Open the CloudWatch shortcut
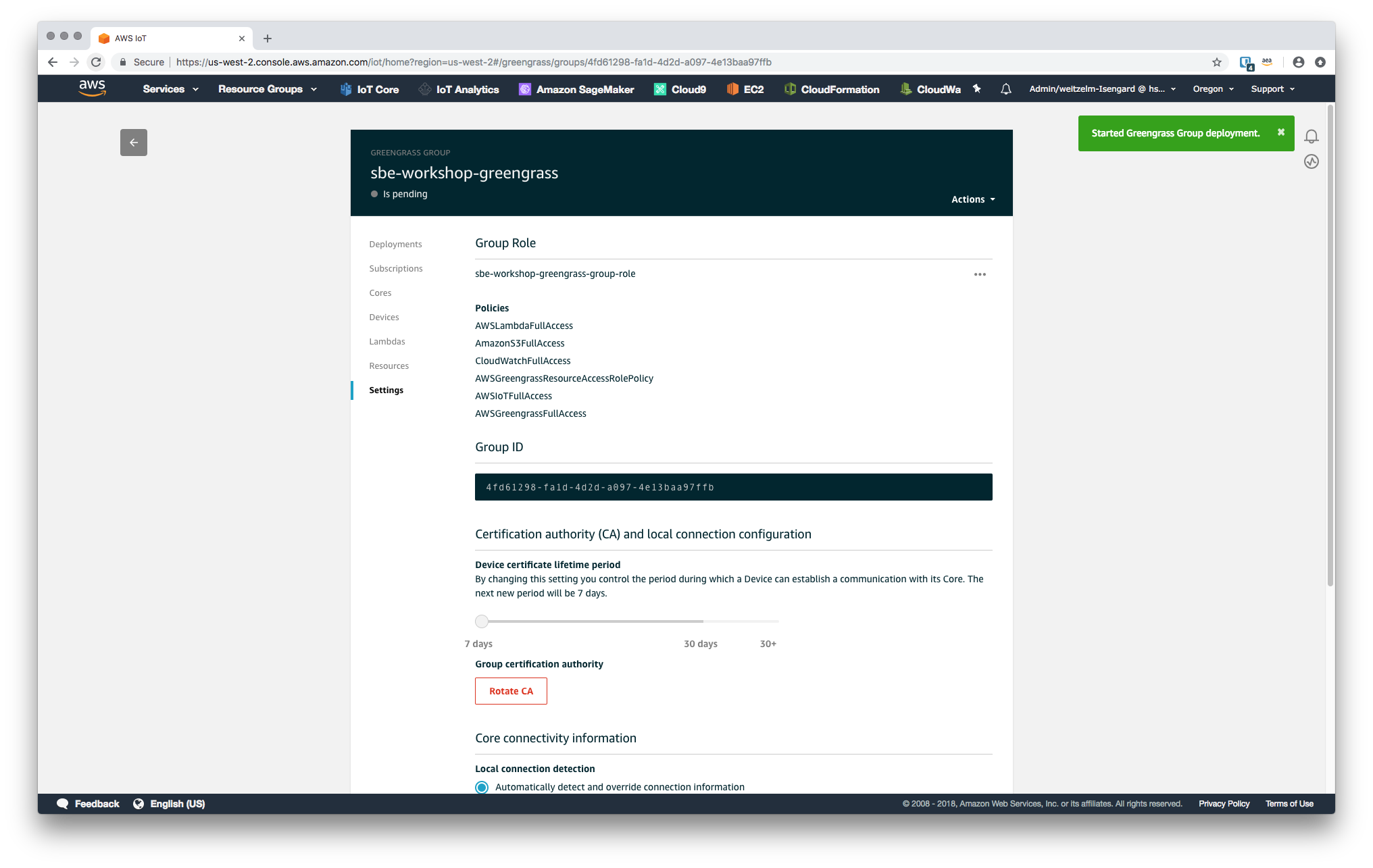1373x868 pixels. coord(930,89)
